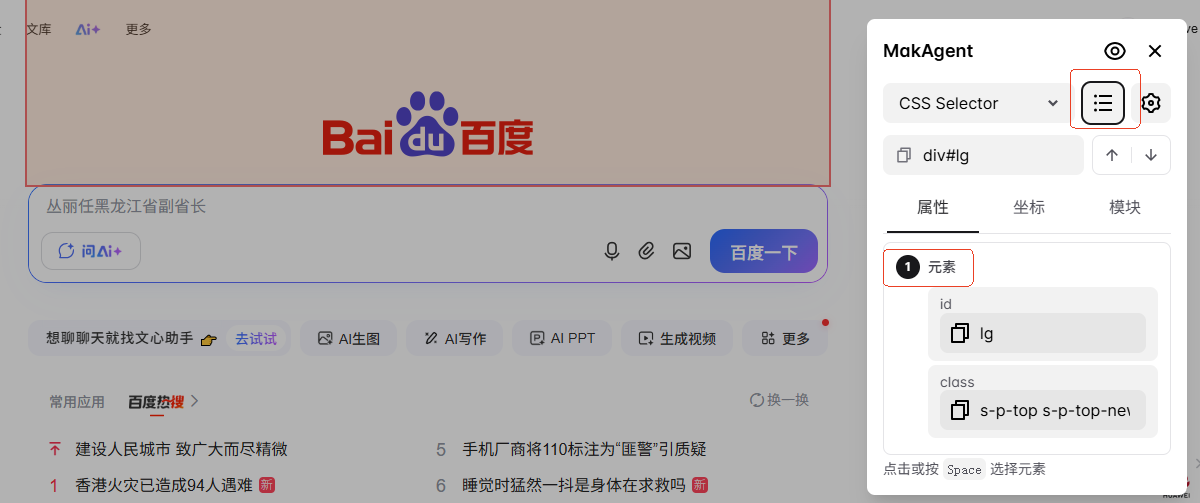
Task: Click the image search icon
Action: coord(682,251)
